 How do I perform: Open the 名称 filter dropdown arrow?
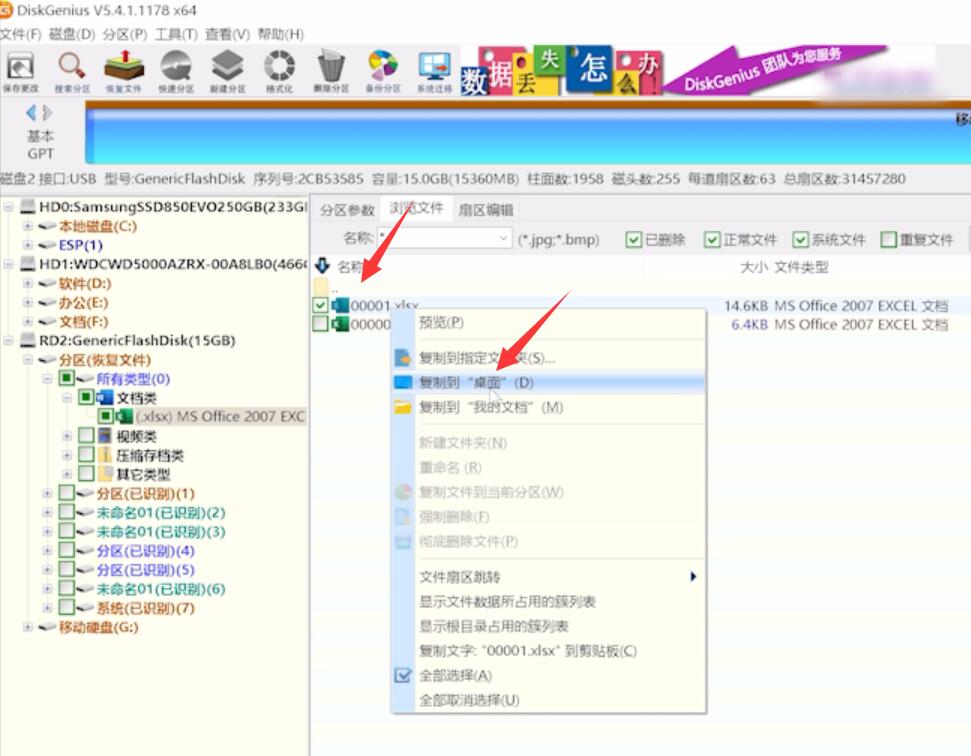click(x=503, y=238)
